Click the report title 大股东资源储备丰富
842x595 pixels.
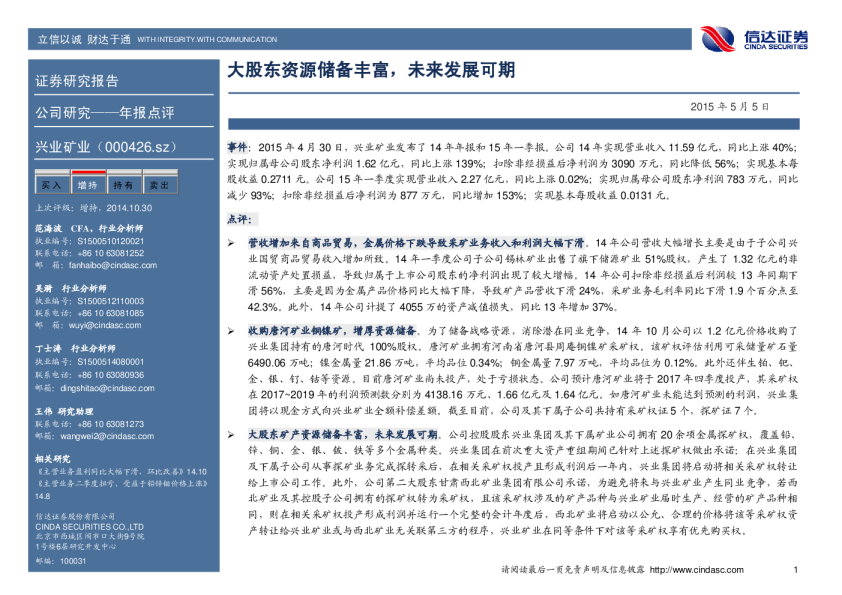372,72
